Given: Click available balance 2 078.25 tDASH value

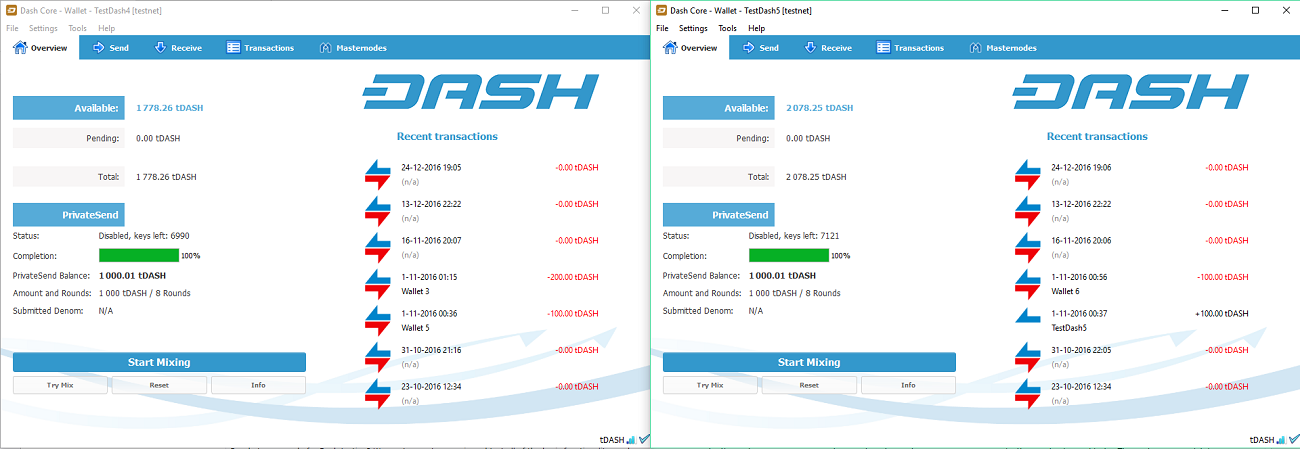Looking at the screenshot, I should pos(819,107).
